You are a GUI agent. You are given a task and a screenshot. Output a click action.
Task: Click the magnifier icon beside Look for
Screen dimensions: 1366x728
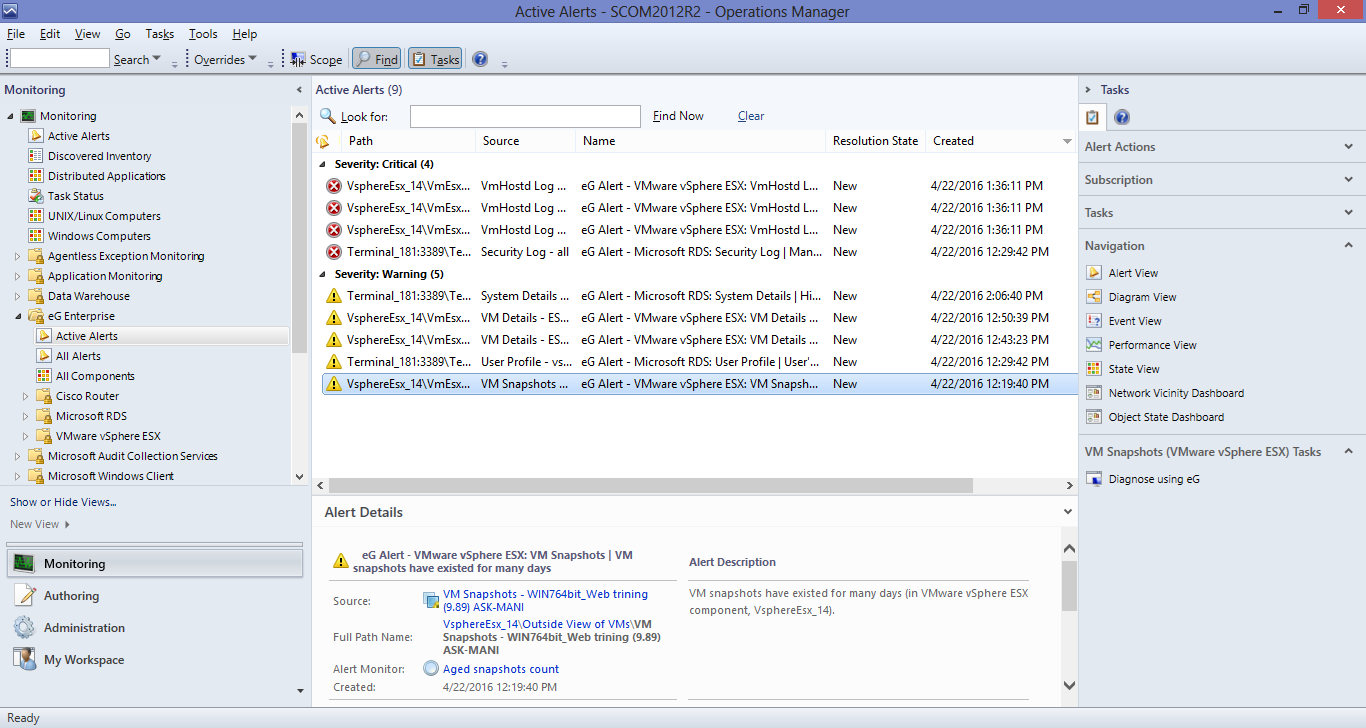pos(327,116)
